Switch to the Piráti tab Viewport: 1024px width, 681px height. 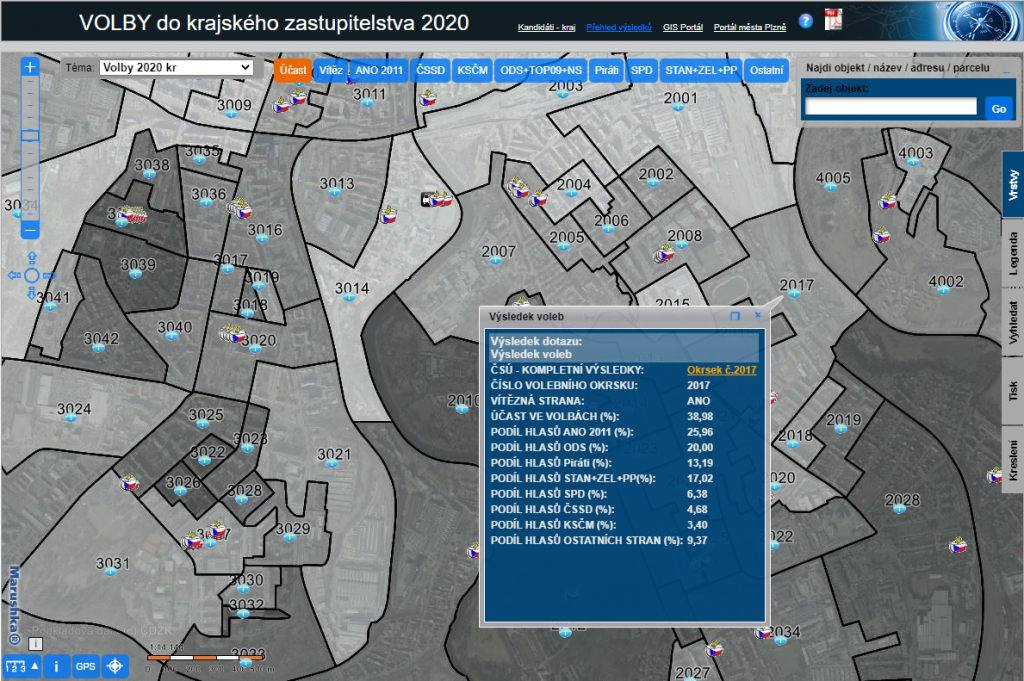coord(606,71)
